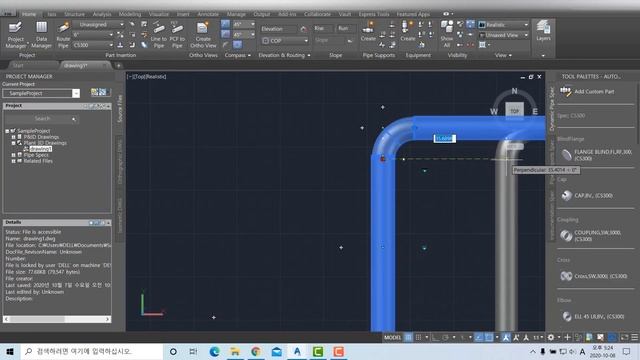
Task: Open the Layers panel icon
Action: click(543, 31)
